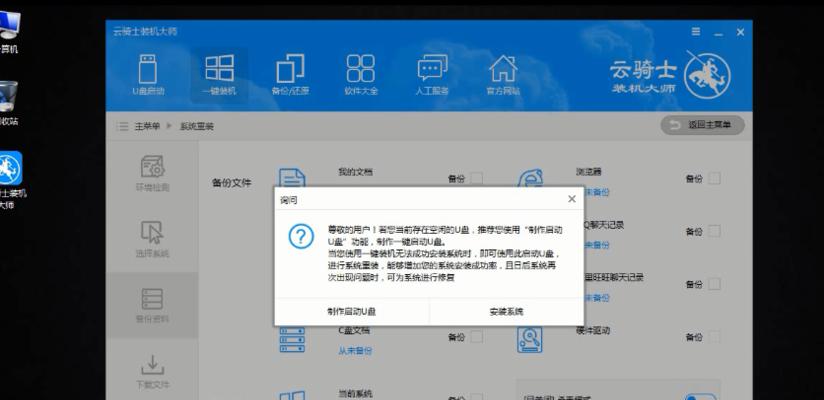Click 主菜单 in the breadcrumb
Viewport: 824px width, 400px height.
point(147,126)
